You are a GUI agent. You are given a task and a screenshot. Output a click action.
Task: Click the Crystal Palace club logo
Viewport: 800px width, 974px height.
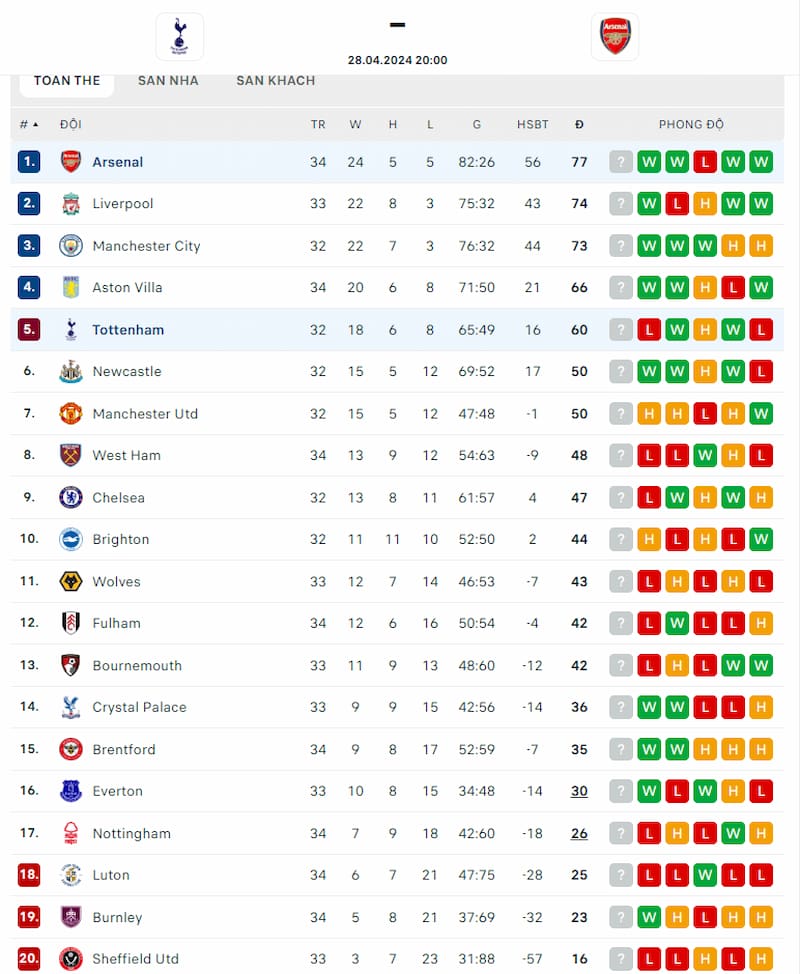point(70,707)
